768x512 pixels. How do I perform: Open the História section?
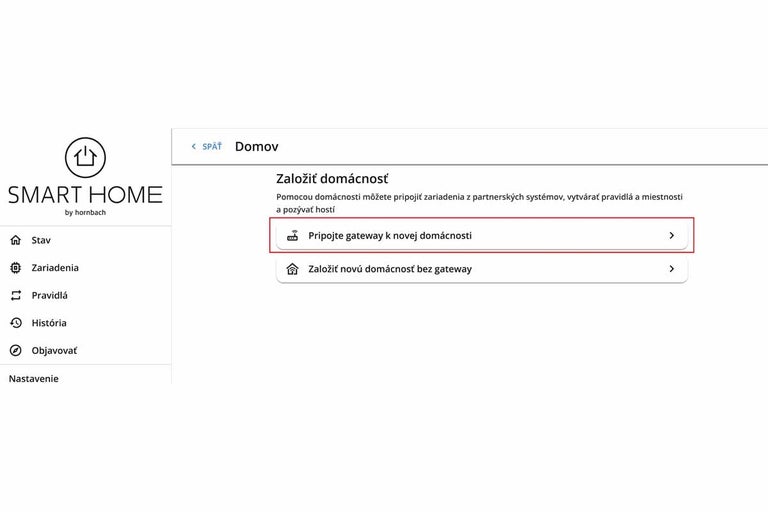point(49,323)
